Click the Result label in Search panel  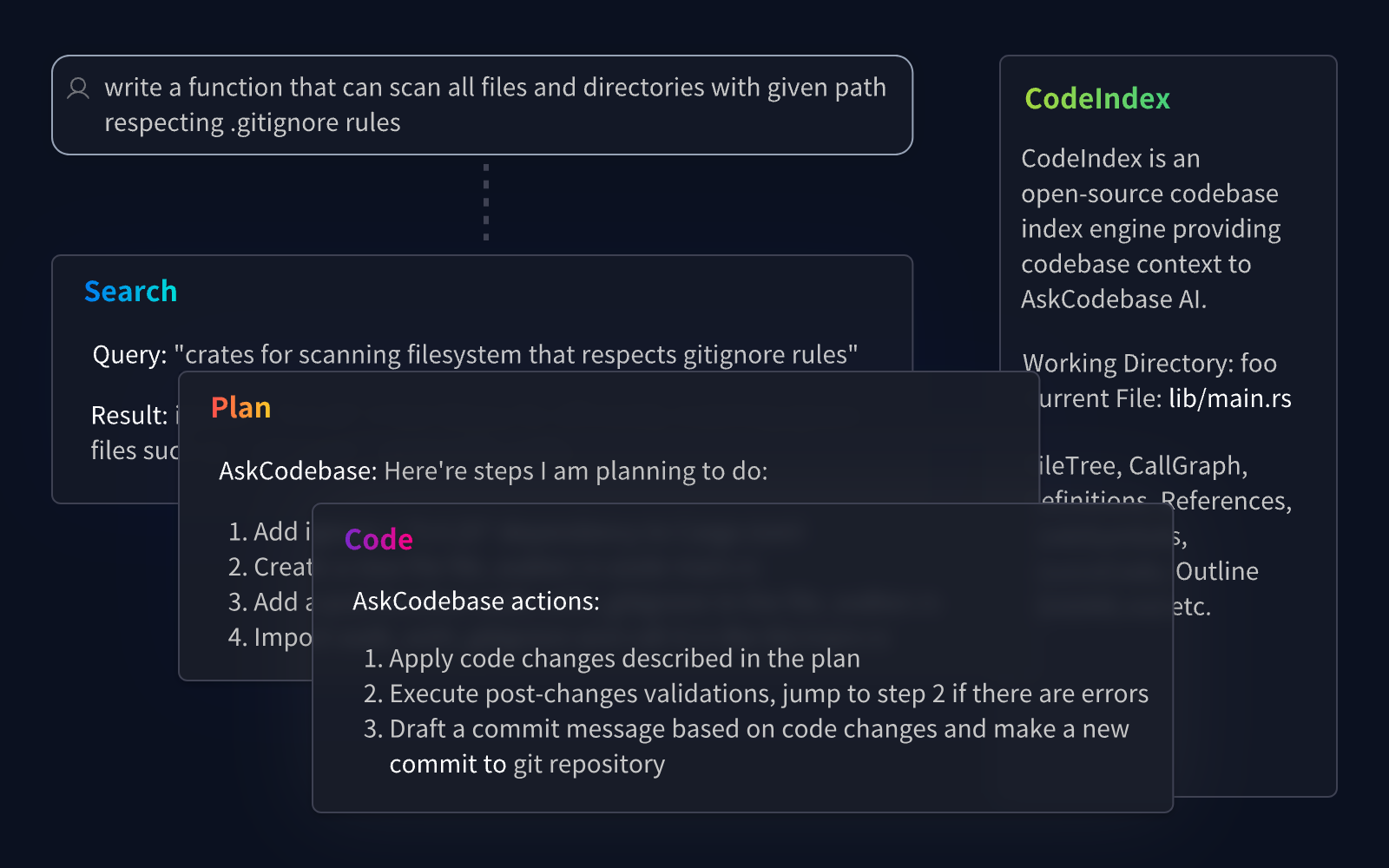pos(128,416)
